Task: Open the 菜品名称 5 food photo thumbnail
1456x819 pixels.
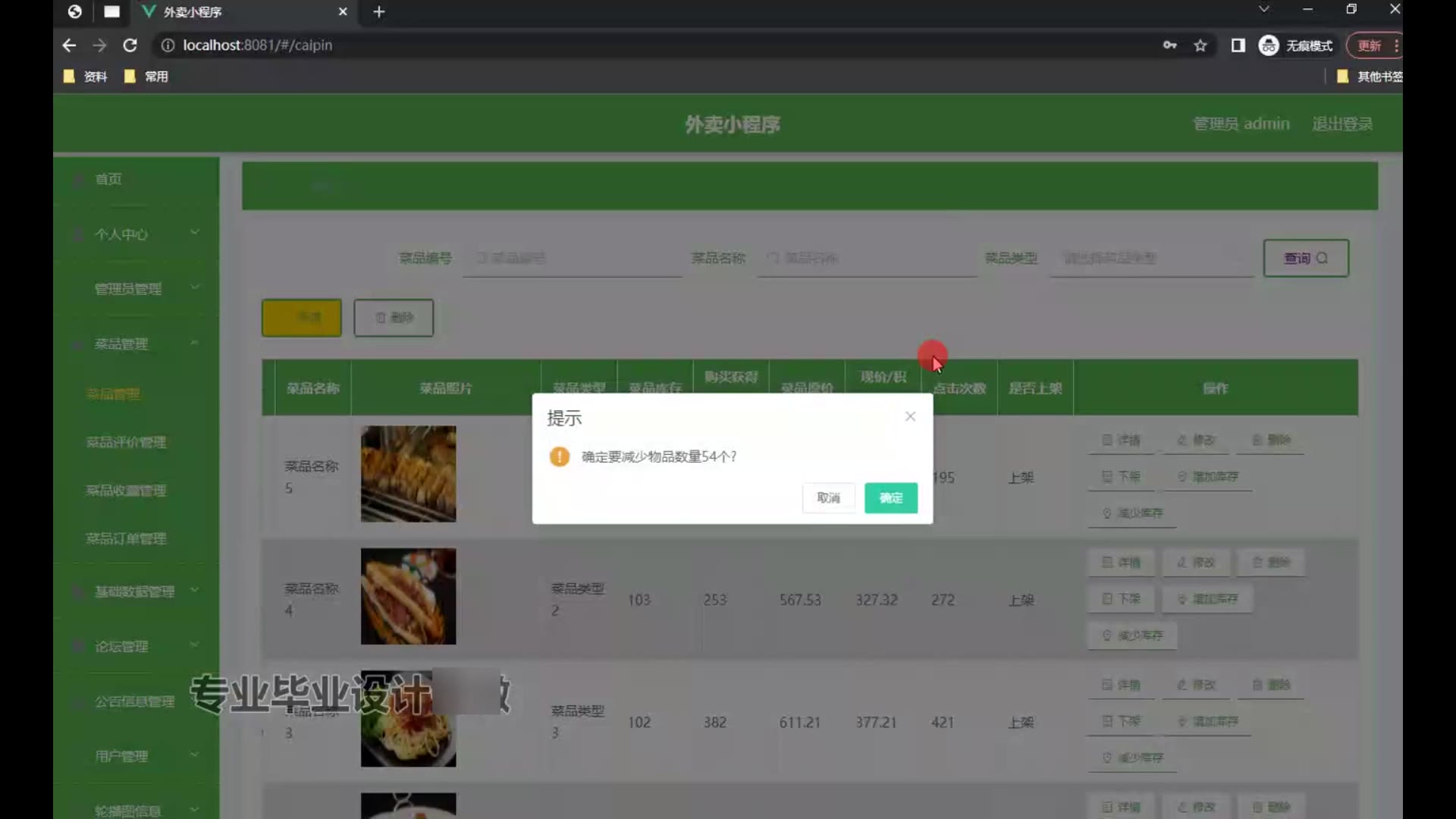Action: coord(409,474)
